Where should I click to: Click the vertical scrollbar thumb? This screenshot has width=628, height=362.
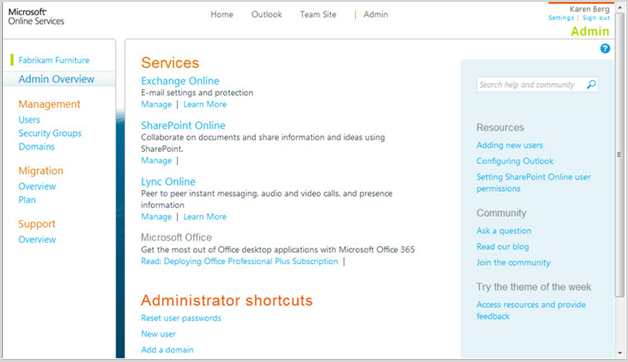click(619, 155)
